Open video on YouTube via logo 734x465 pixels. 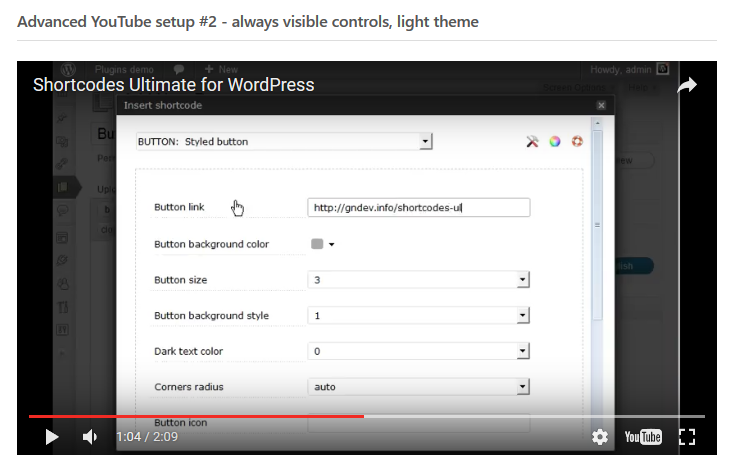(x=643, y=437)
